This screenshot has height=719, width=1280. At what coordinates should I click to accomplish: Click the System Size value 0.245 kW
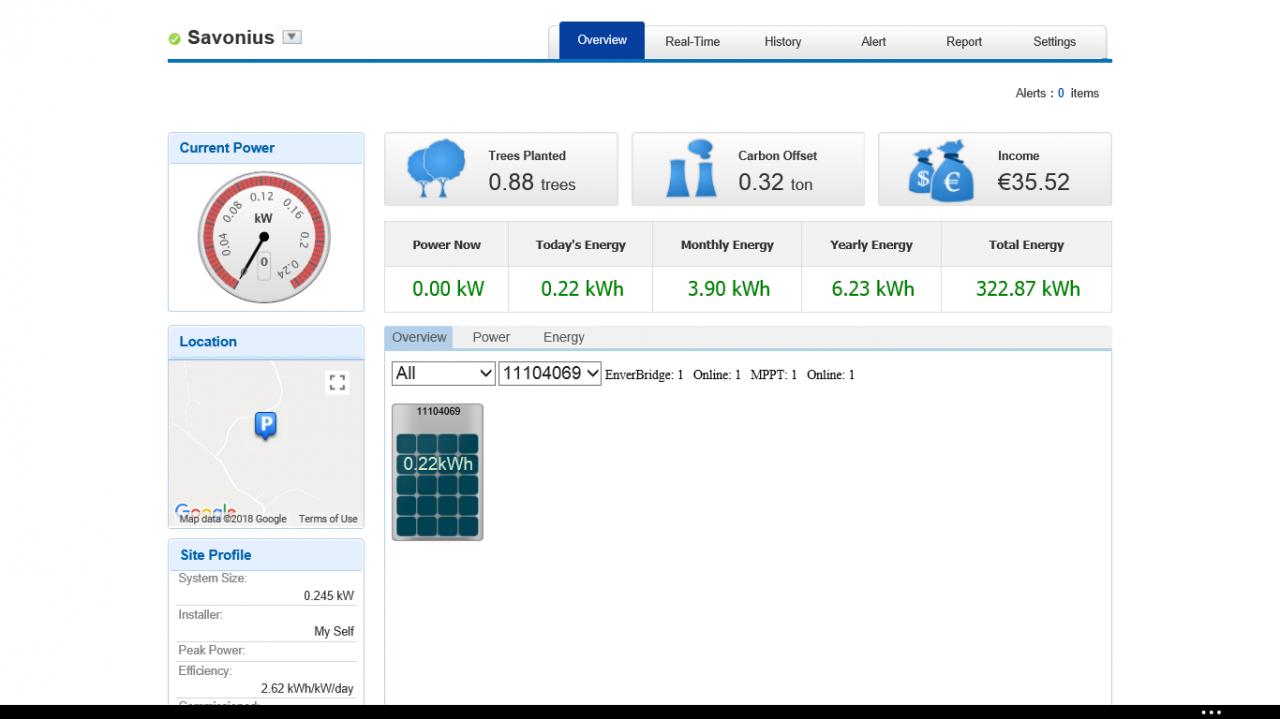click(x=329, y=596)
